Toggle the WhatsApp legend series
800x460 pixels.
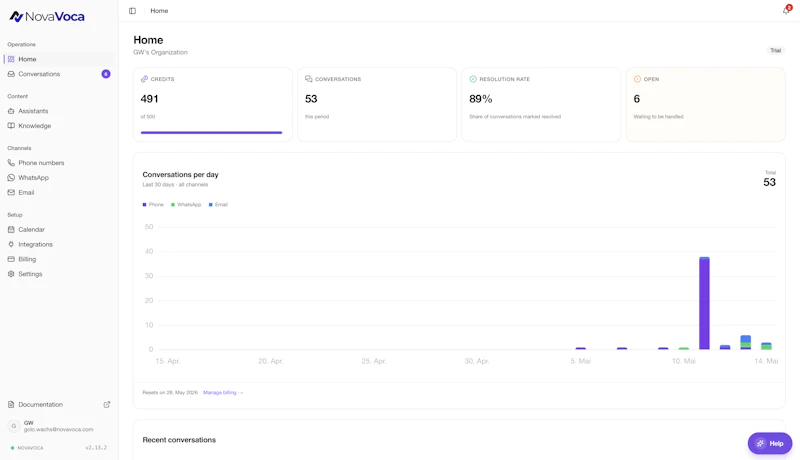tap(186, 205)
